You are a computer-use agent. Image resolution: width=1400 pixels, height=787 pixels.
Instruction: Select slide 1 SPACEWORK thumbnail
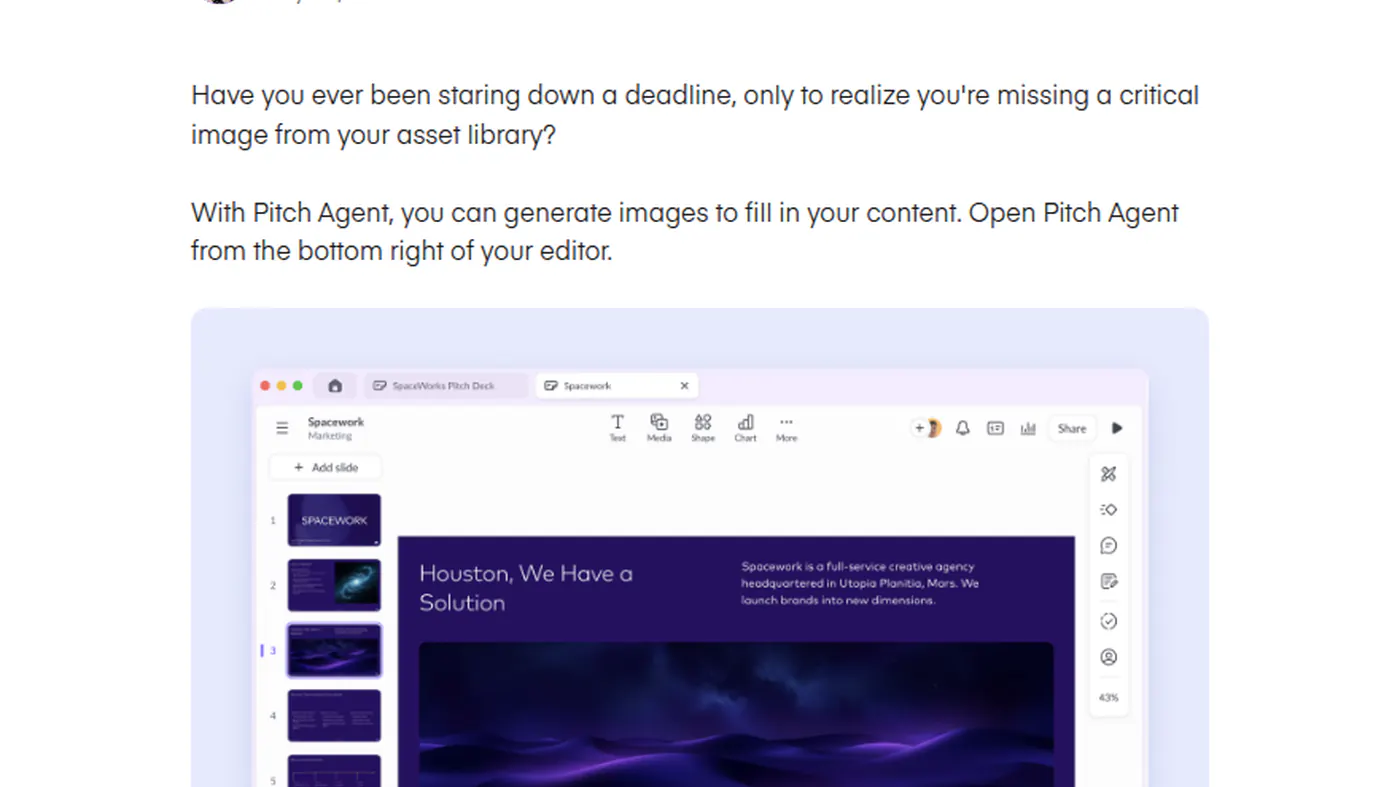(x=334, y=520)
